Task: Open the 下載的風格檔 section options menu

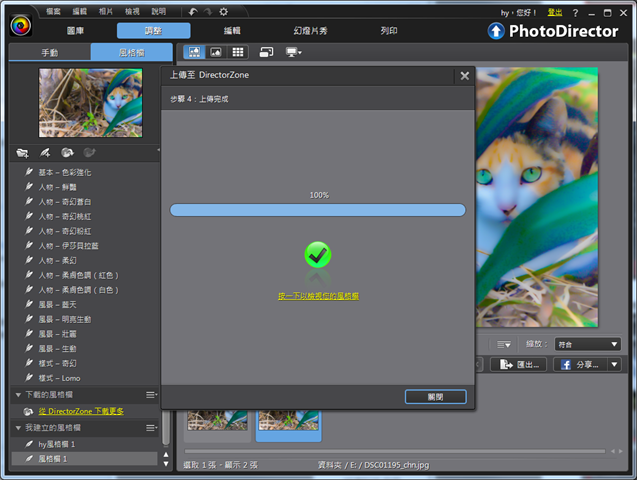Action: tap(152, 395)
